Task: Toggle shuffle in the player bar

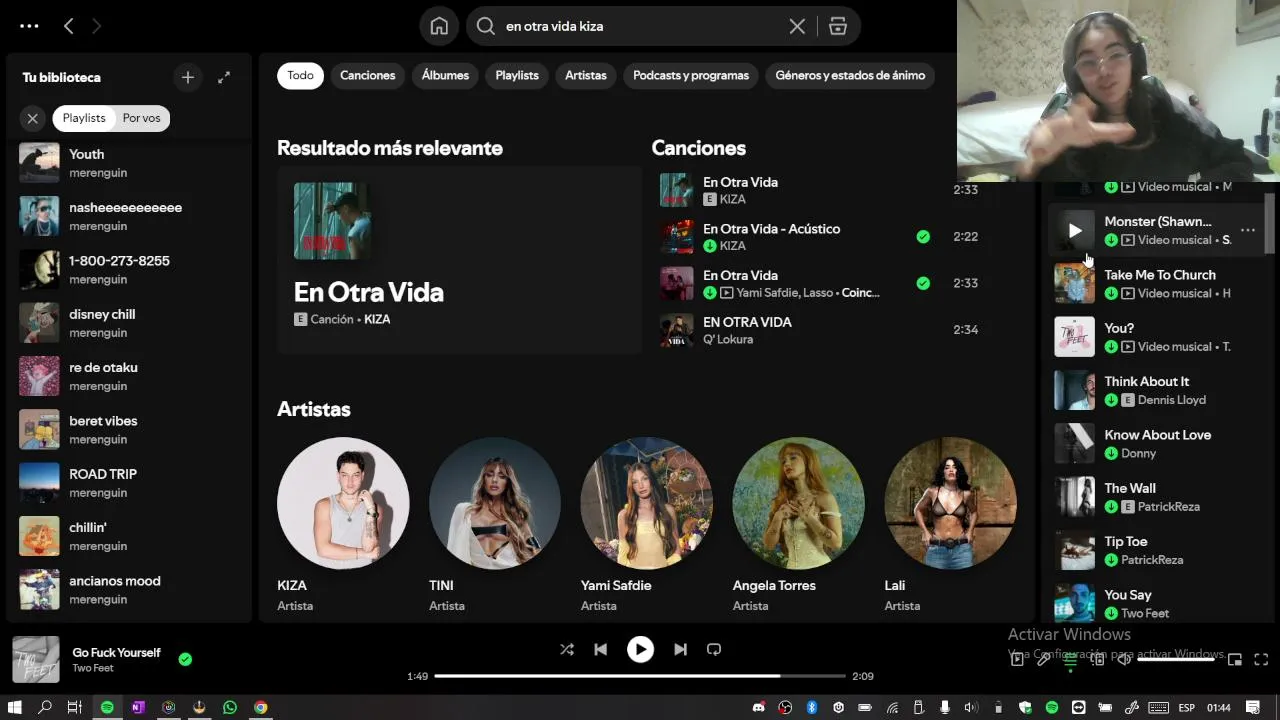Action: [567, 649]
